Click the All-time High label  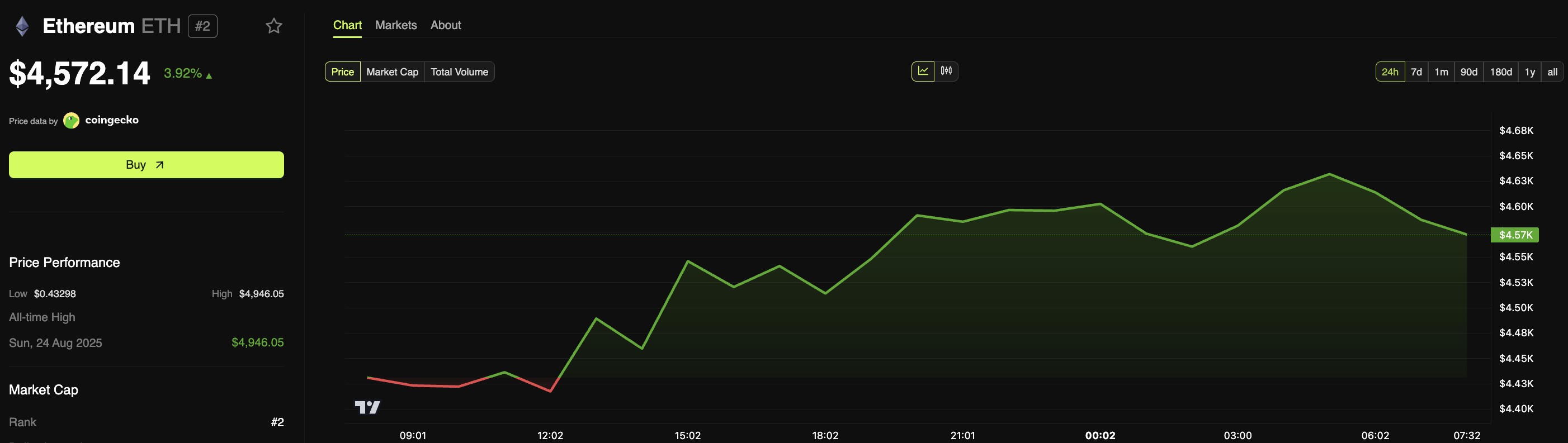coord(42,317)
